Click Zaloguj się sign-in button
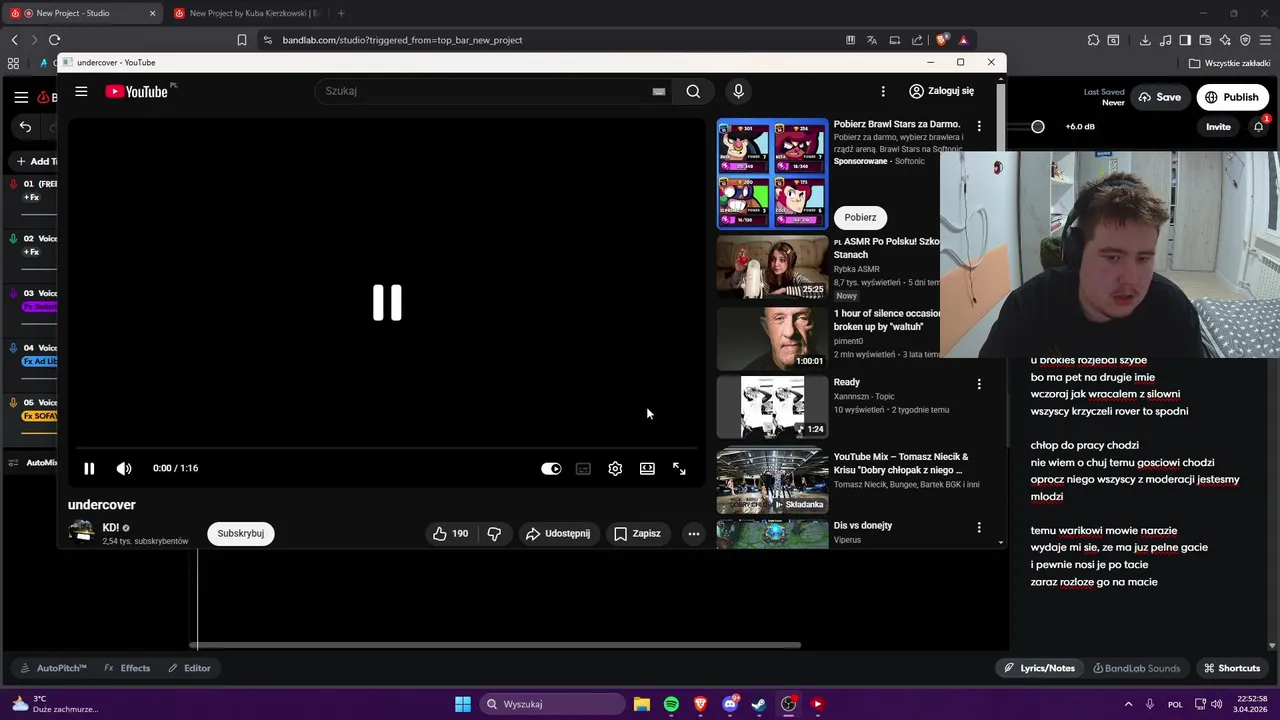The width and height of the screenshot is (1280, 720). pos(941,91)
